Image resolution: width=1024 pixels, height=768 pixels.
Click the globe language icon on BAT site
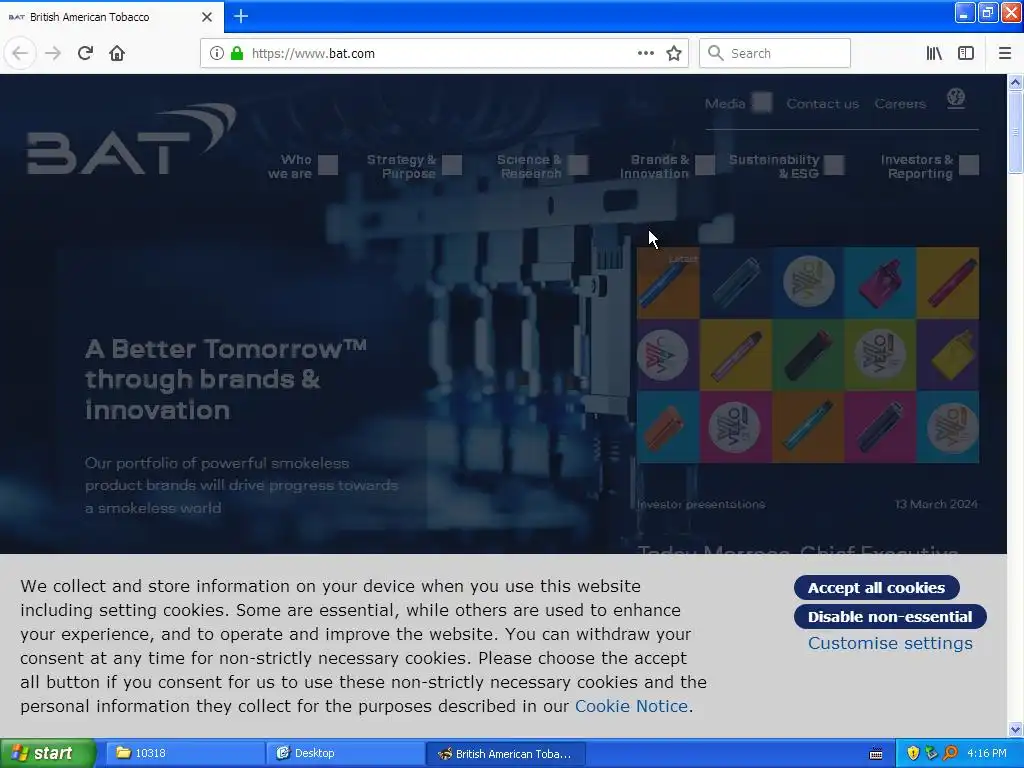point(956,99)
